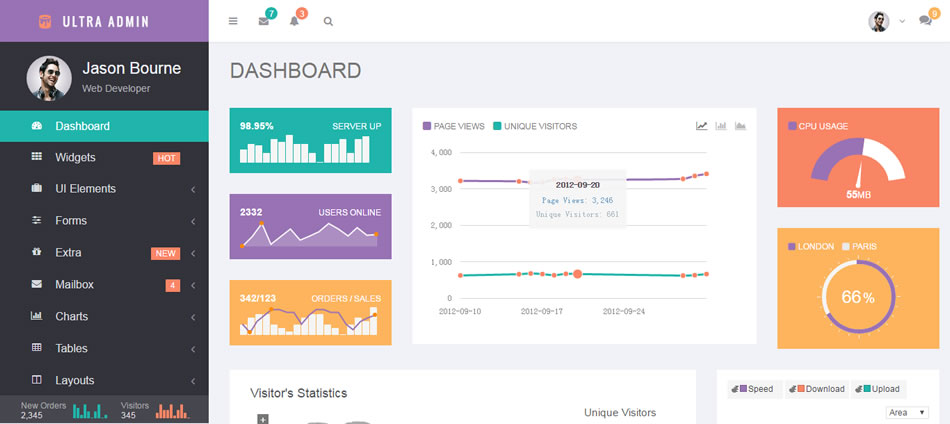Click the Jason Bourne name link
The width and height of the screenshot is (950, 424).
tap(131, 68)
